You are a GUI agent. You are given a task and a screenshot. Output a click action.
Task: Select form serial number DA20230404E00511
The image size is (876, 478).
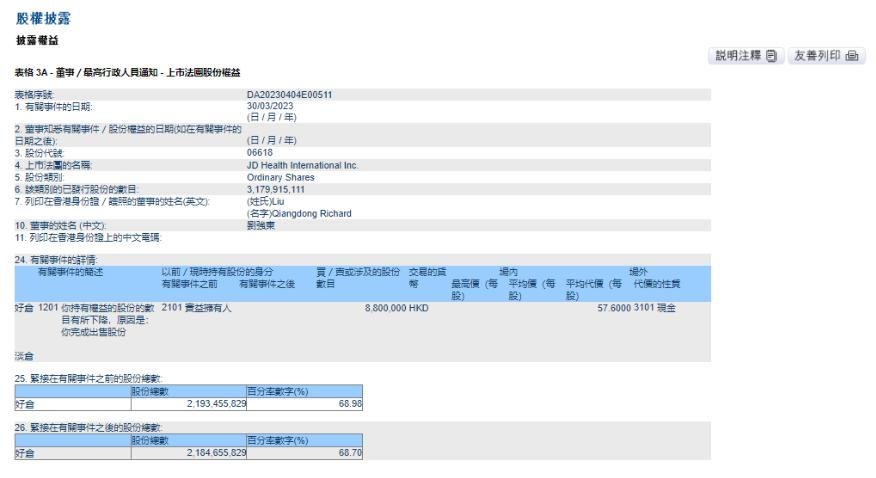pyautogui.click(x=289, y=94)
